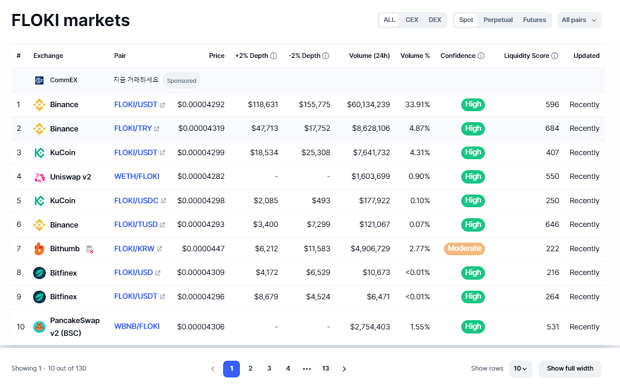Click the Bitfinex logo in row 9

point(39,297)
